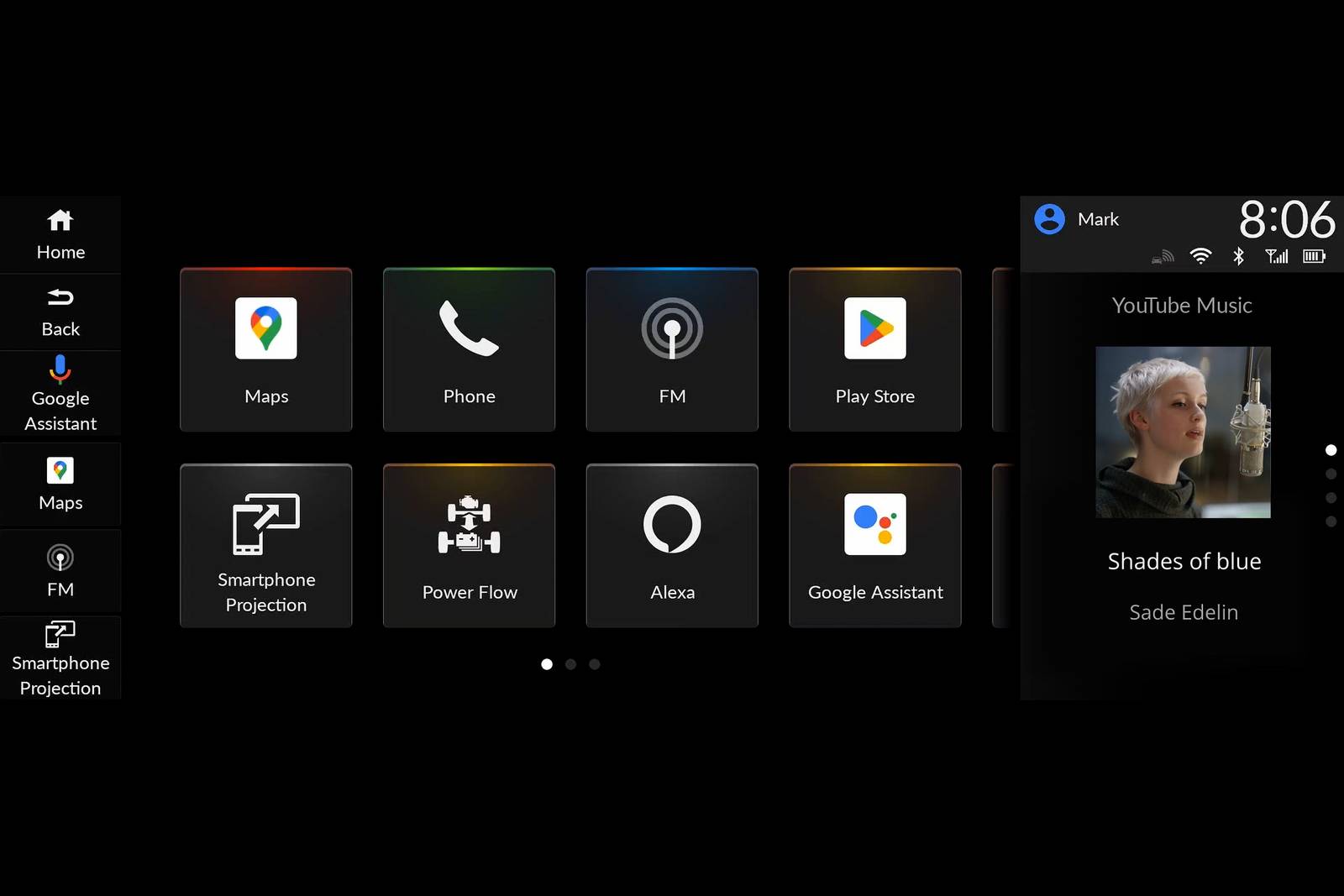
Task: Launch Smartphone Projection from app grid
Action: tap(265, 546)
